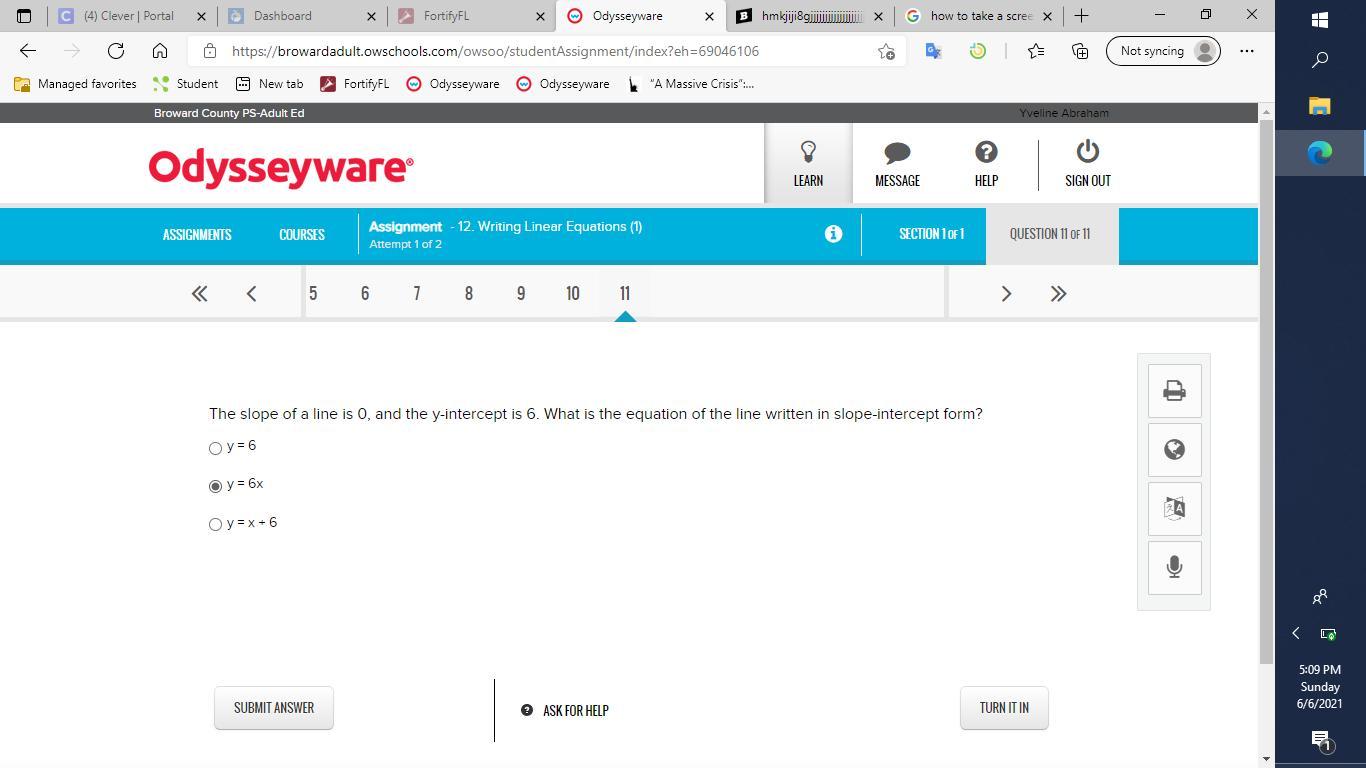Open the clock showing 5:09 PM Sunday
The height and width of the screenshot is (768, 1366).
click(x=1320, y=687)
